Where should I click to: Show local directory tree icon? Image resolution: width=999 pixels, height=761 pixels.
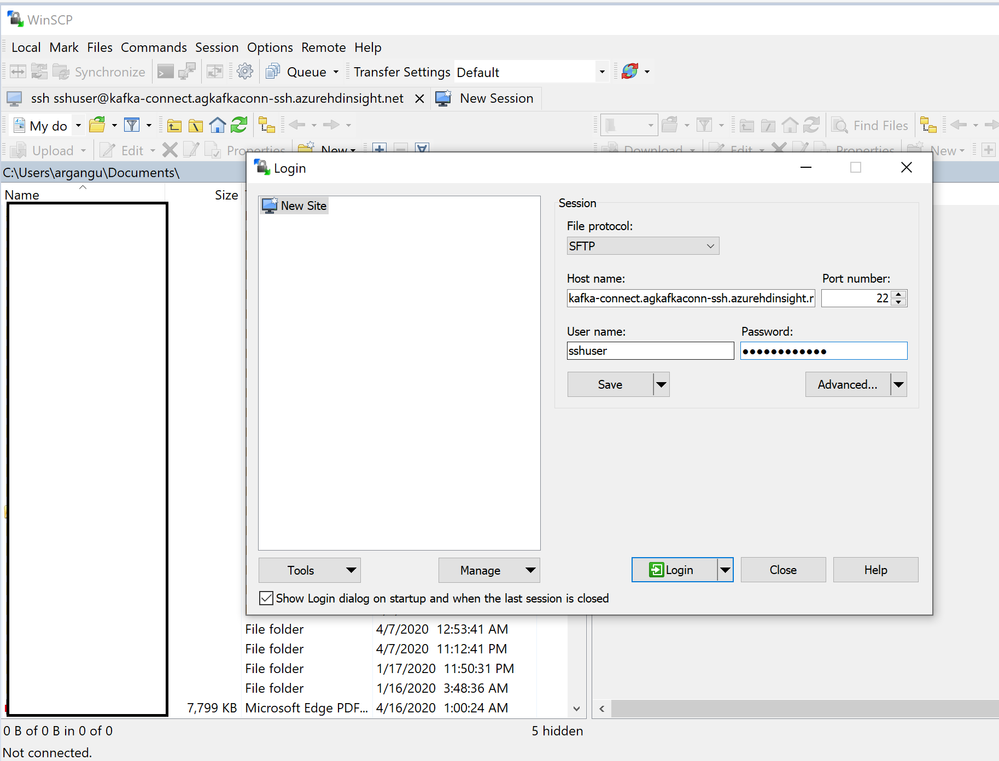tap(267, 125)
